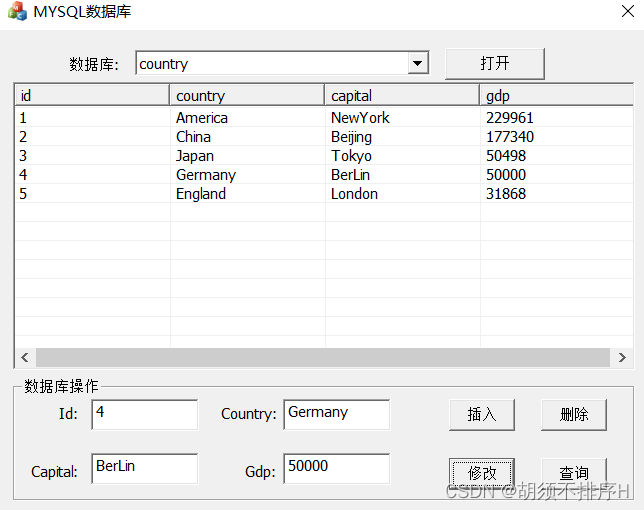644x510 pixels.
Task: Select the row with id 4
Action: [x=324, y=175]
